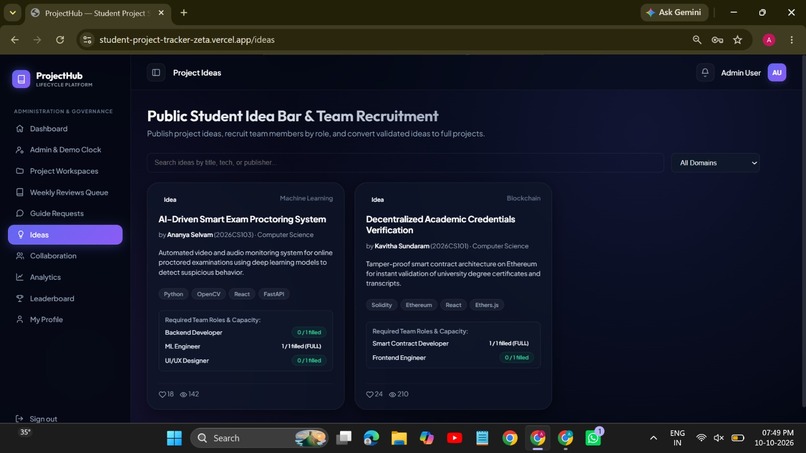Open WhatsApp from the taskbar

tap(593, 438)
